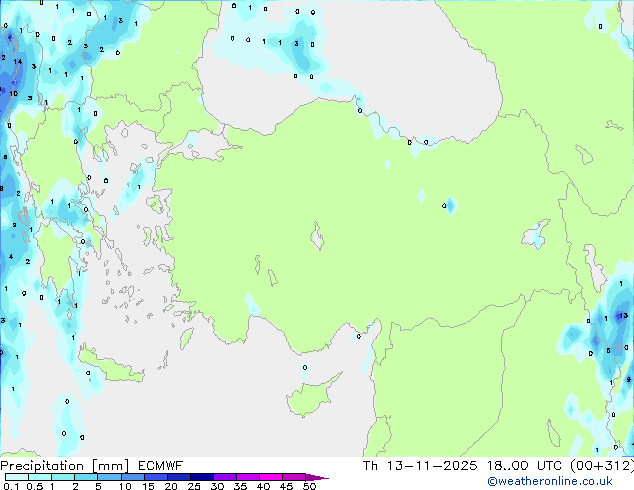Image resolution: width=634 pixels, height=490 pixels.
Task: Click the legend label '0.1'
Action: coord(12,486)
